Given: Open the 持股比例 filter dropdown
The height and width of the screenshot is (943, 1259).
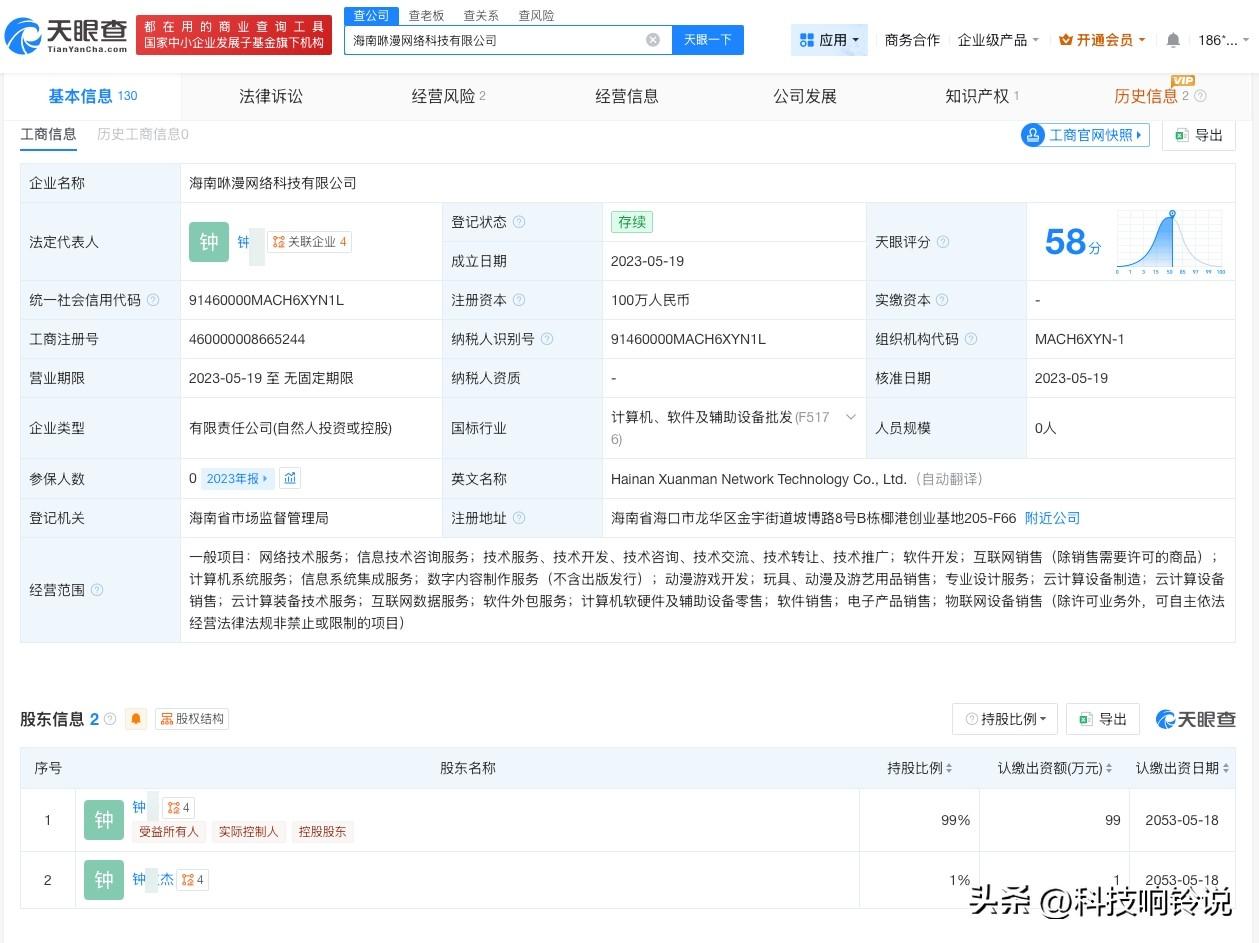Looking at the screenshot, I should (1005, 719).
